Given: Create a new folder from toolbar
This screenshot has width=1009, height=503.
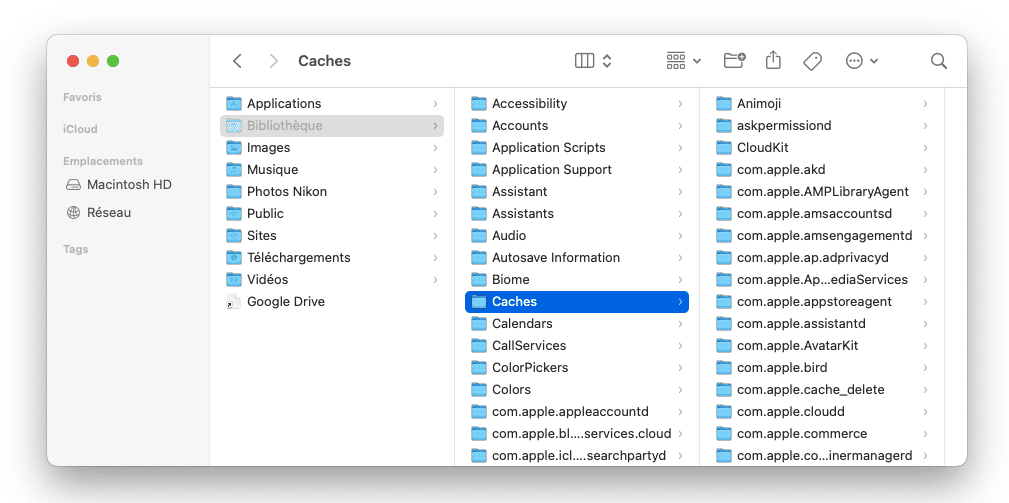Looking at the screenshot, I should coord(734,61).
